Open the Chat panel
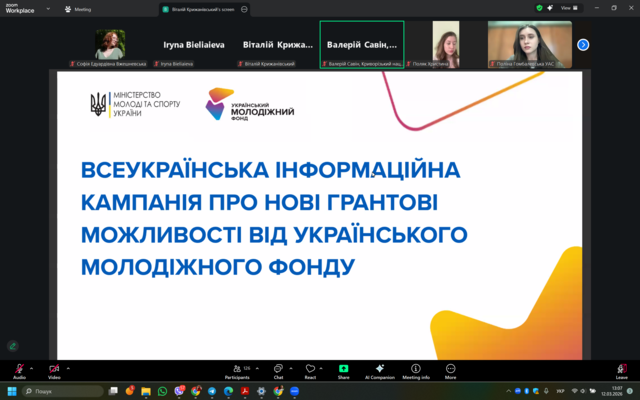The image size is (640, 400). pos(278,369)
